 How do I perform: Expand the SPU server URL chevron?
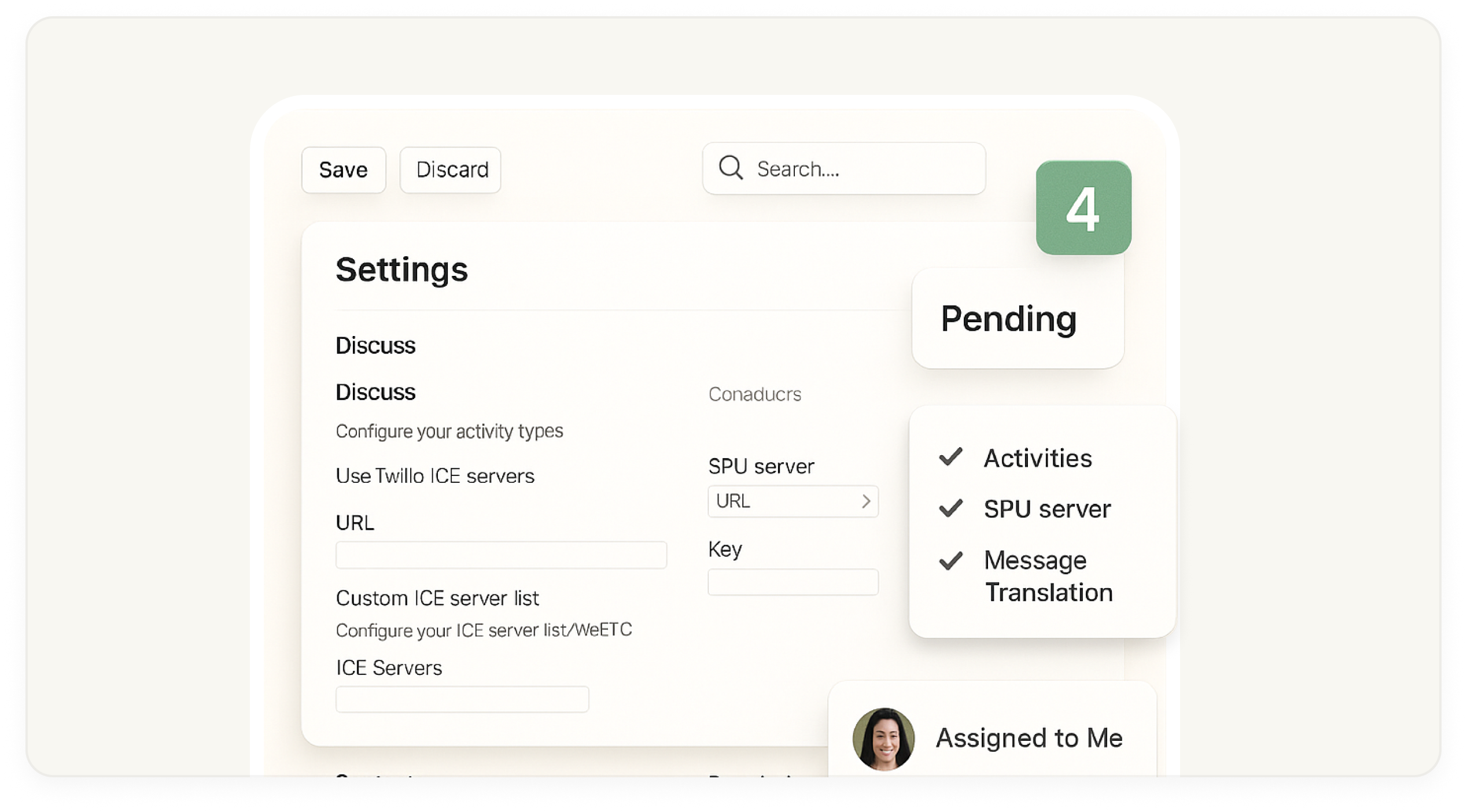pyautogui.click(x=865, y=501)
